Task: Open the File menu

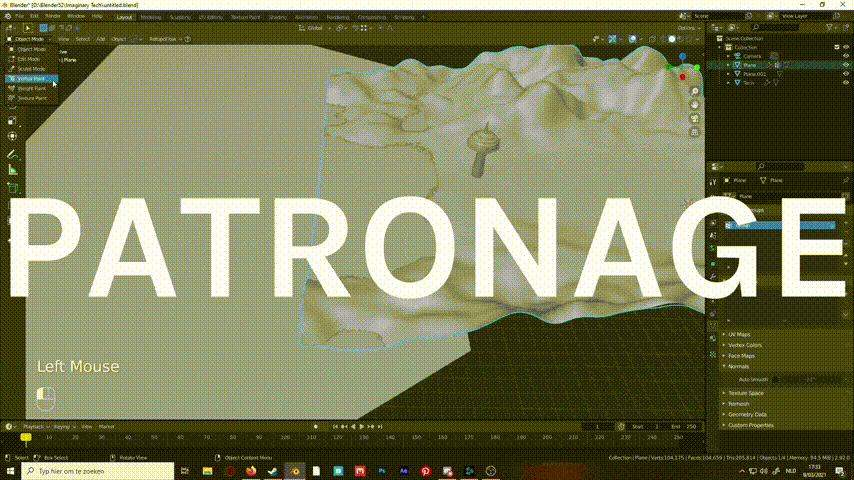Action: [20, 16]
